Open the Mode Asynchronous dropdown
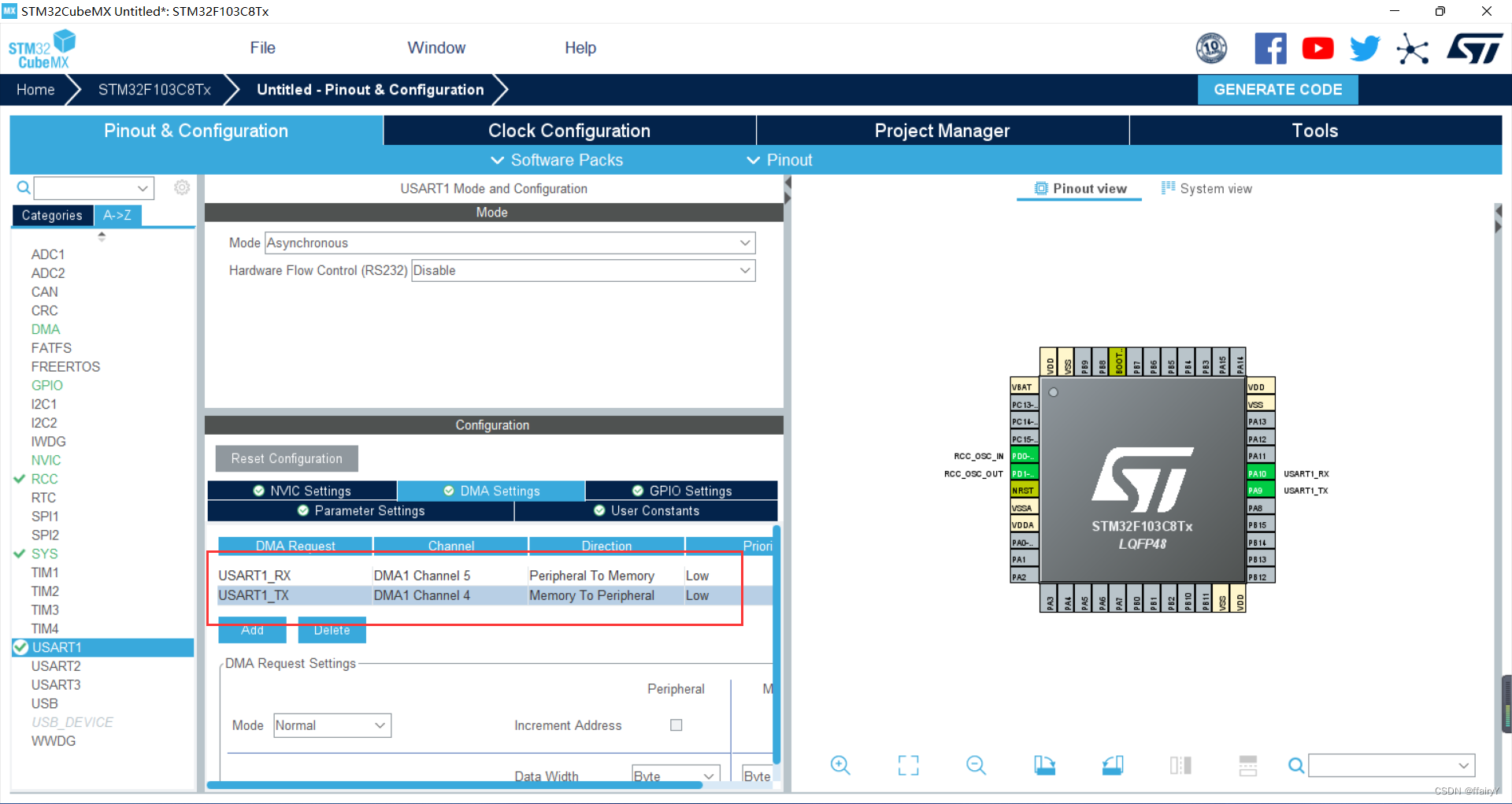 [x=510, y=243]
